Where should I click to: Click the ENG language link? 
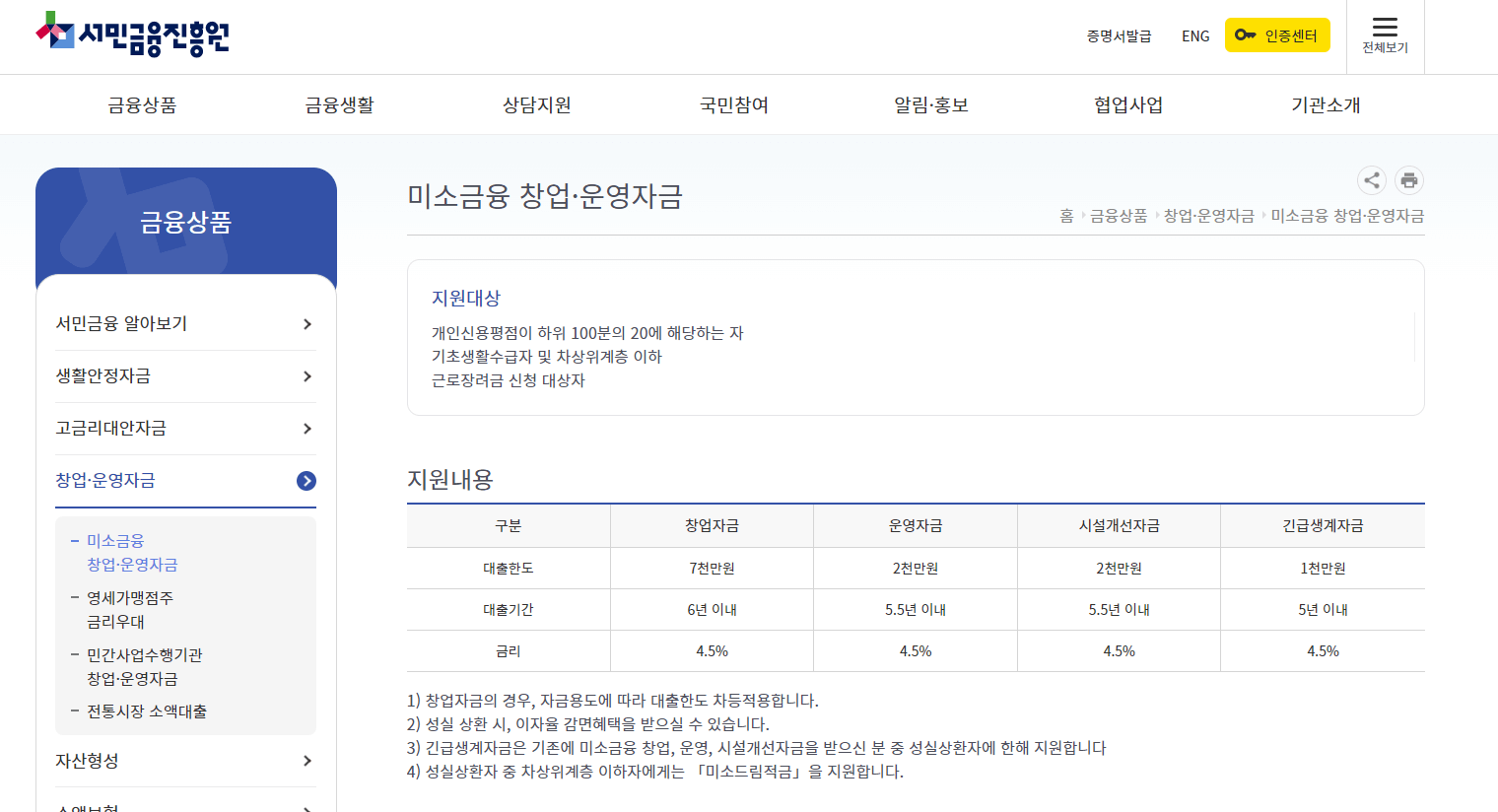coord(1195,35)
